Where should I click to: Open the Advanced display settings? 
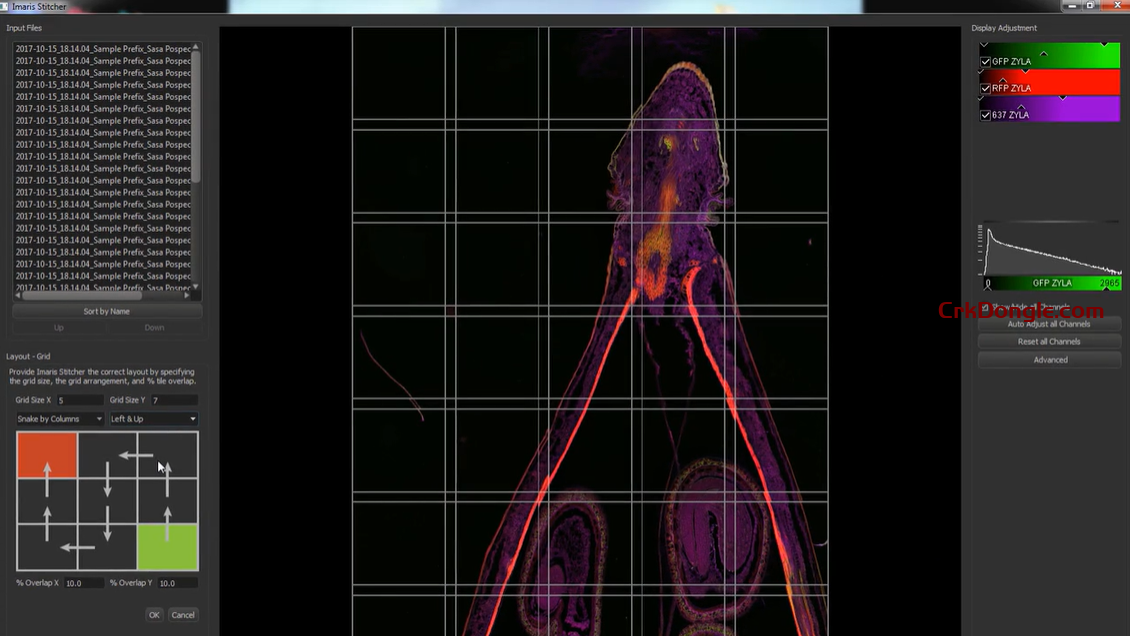(x=1049, y=360)
